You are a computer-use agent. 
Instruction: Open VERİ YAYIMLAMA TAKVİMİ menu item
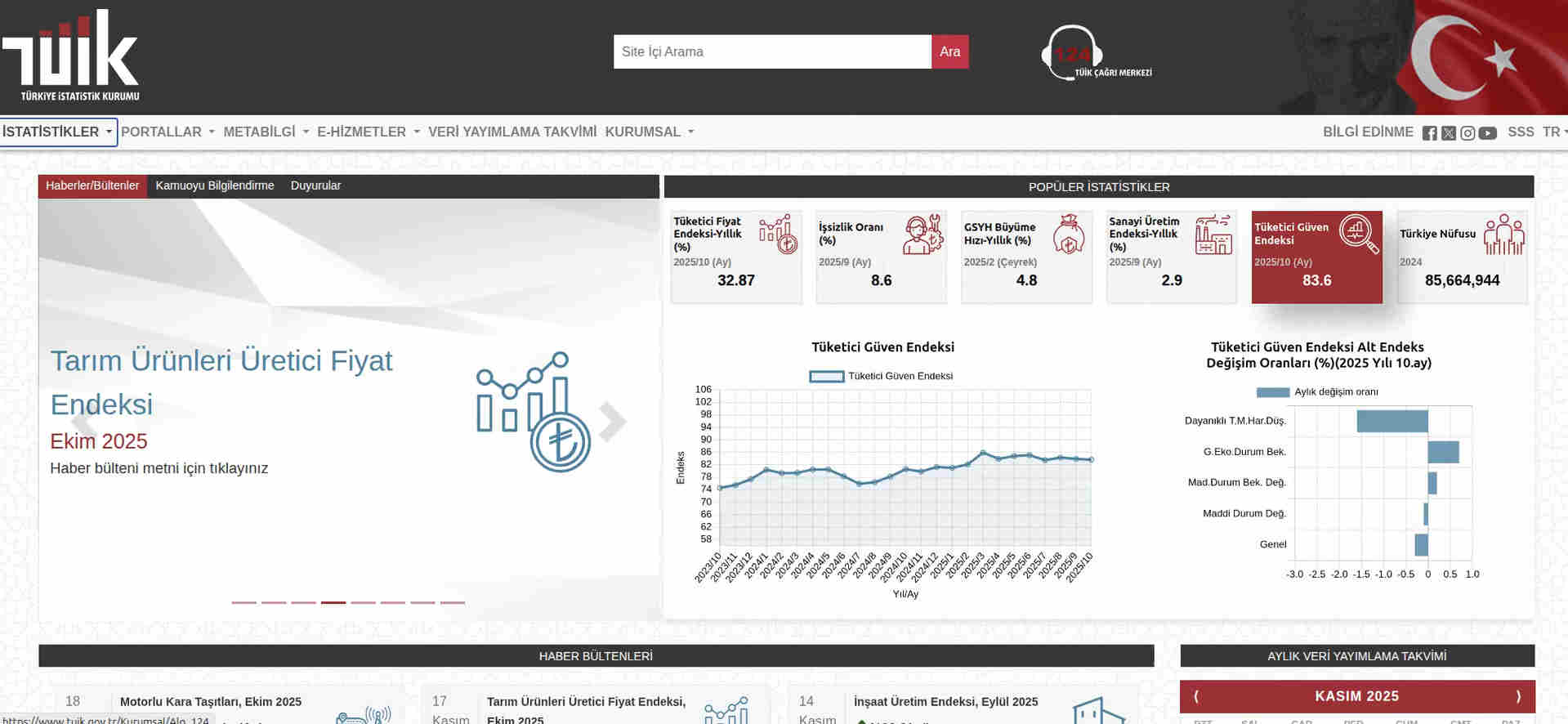click(x=512, y=132)
